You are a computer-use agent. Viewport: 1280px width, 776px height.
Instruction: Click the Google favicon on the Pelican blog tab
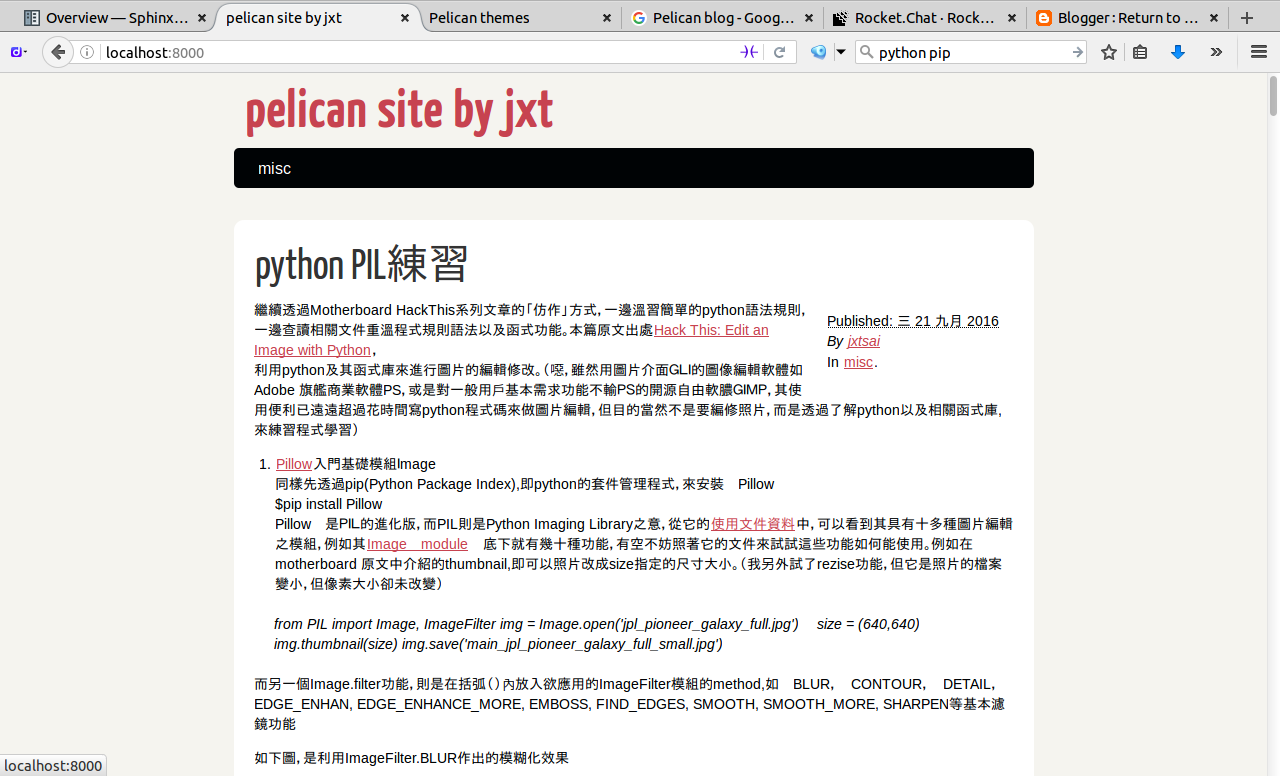[x=639, y=18]
